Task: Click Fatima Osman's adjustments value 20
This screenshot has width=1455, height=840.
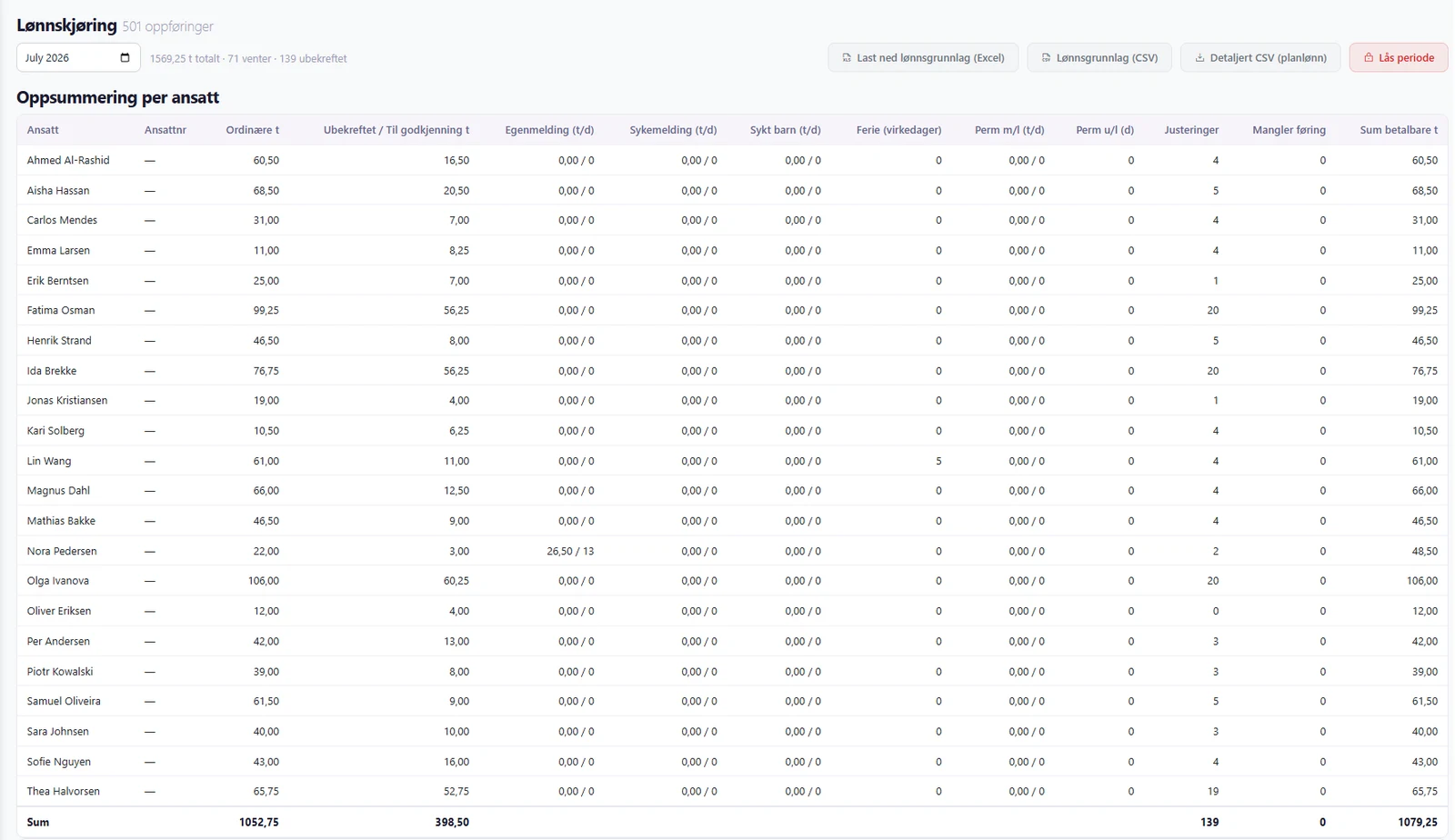Action: (x=1212, y=310)
